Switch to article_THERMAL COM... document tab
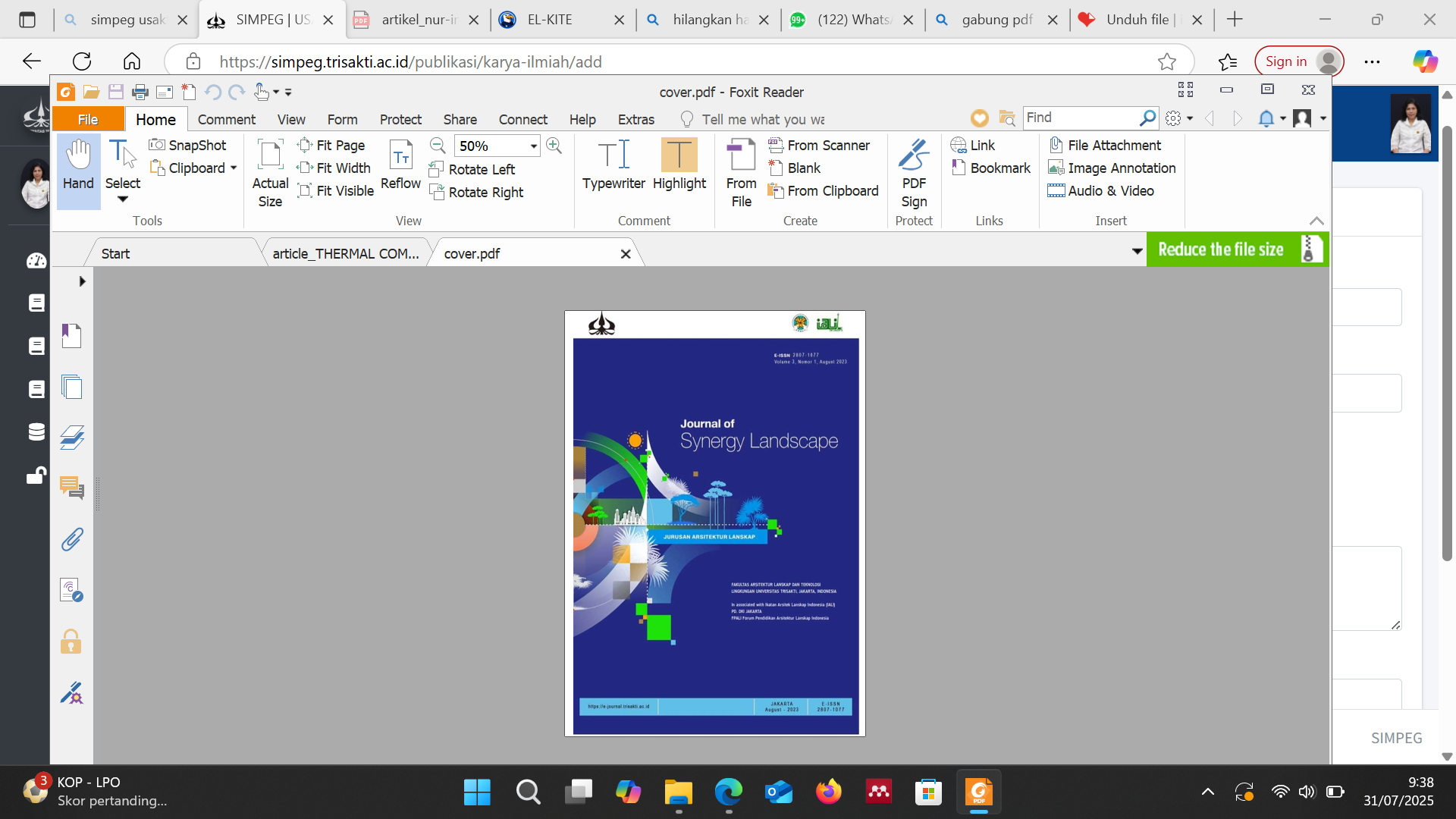1456x819 pixels. [345, 253]
